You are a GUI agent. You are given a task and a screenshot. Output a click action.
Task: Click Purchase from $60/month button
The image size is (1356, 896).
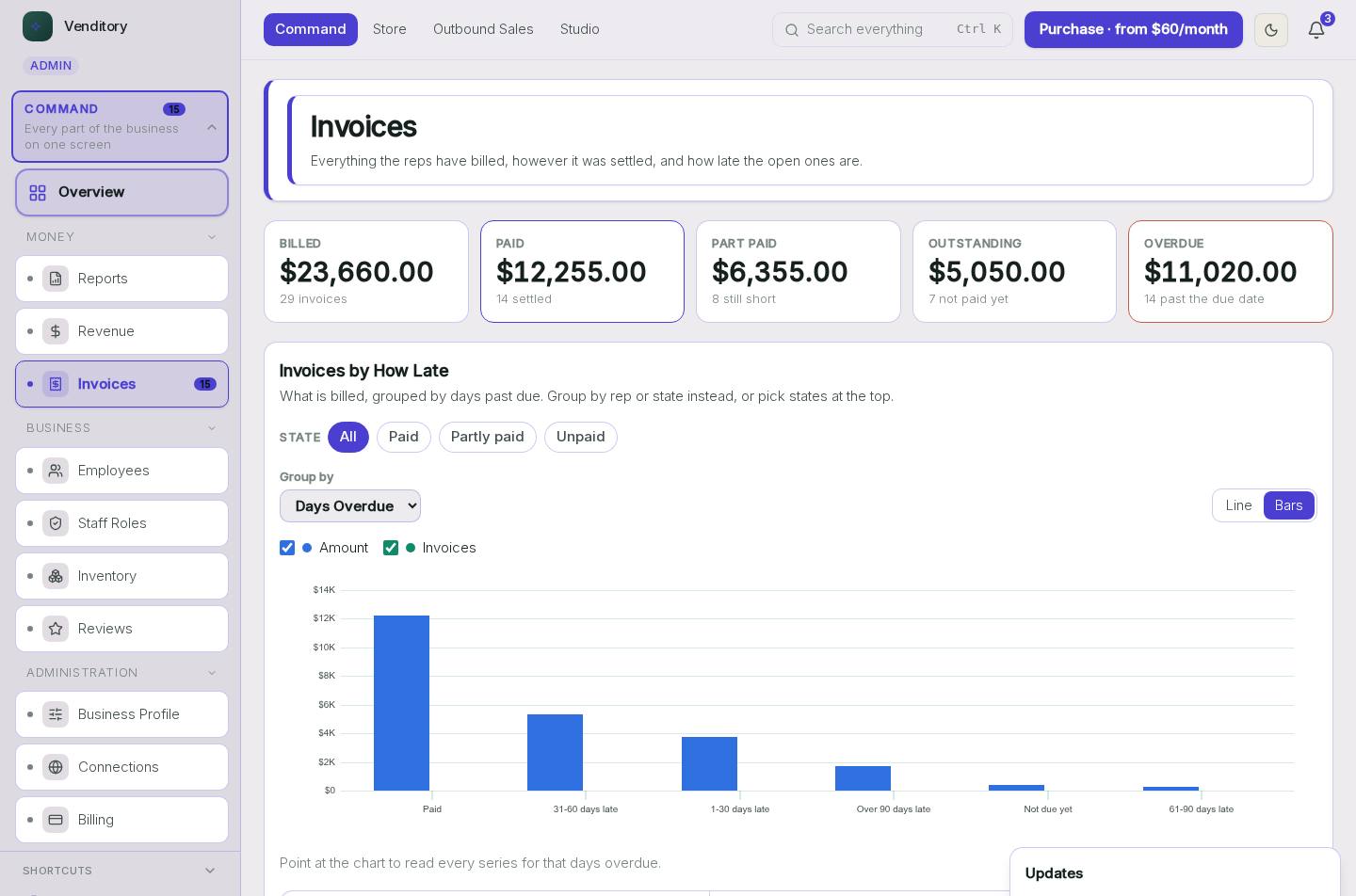pos(1134,30)
